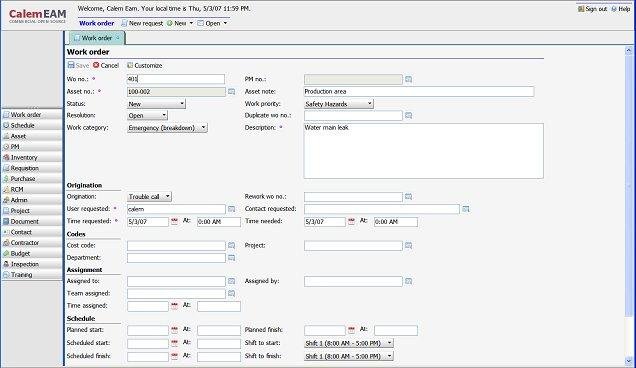Click the Save button
Screen dimensions: 636x368
click(78, 65)
